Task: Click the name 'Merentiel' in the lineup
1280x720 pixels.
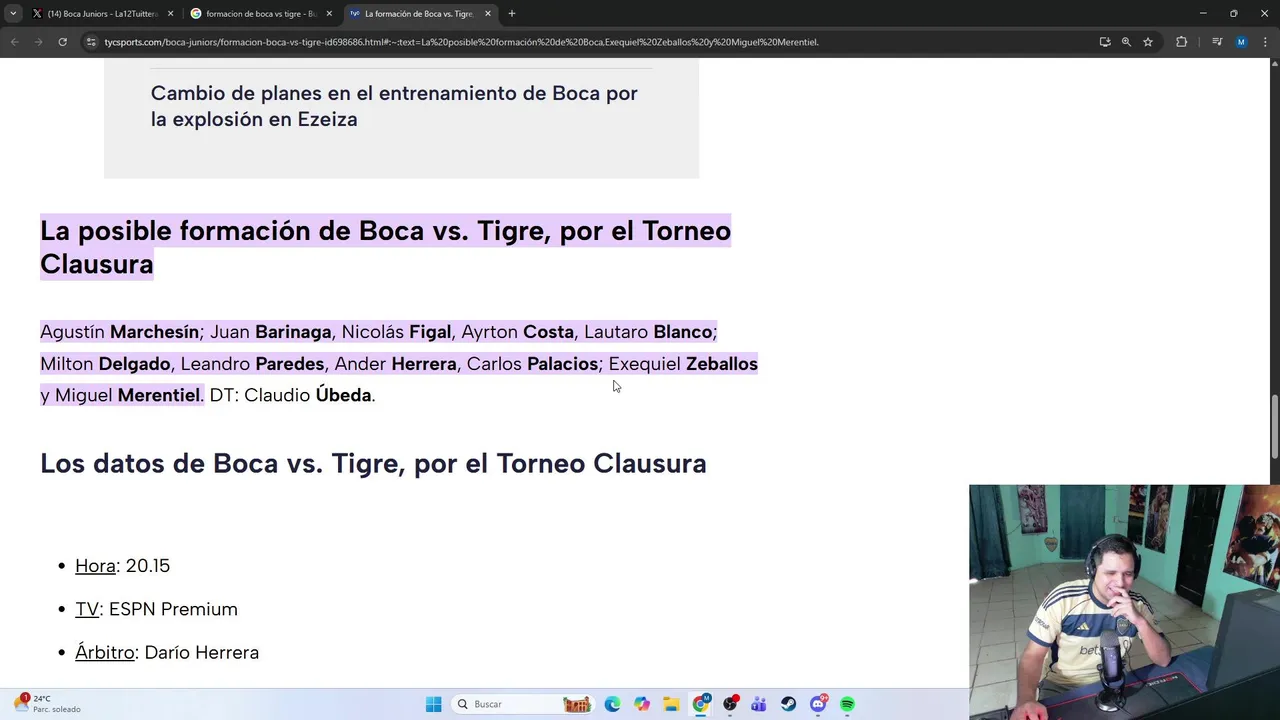Action: click(158, 395)
